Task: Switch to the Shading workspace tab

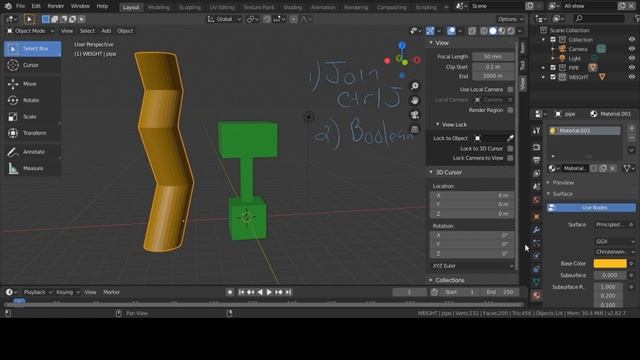Action: 293,7
